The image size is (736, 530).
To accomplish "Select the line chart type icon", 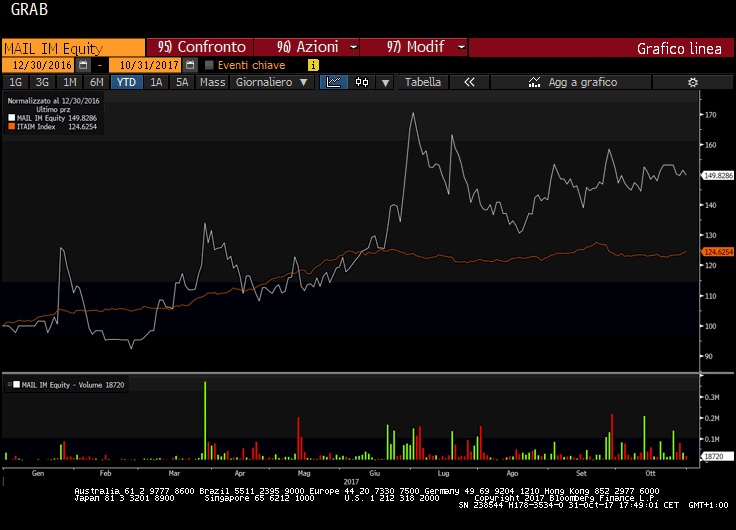I will click(334, 82).
